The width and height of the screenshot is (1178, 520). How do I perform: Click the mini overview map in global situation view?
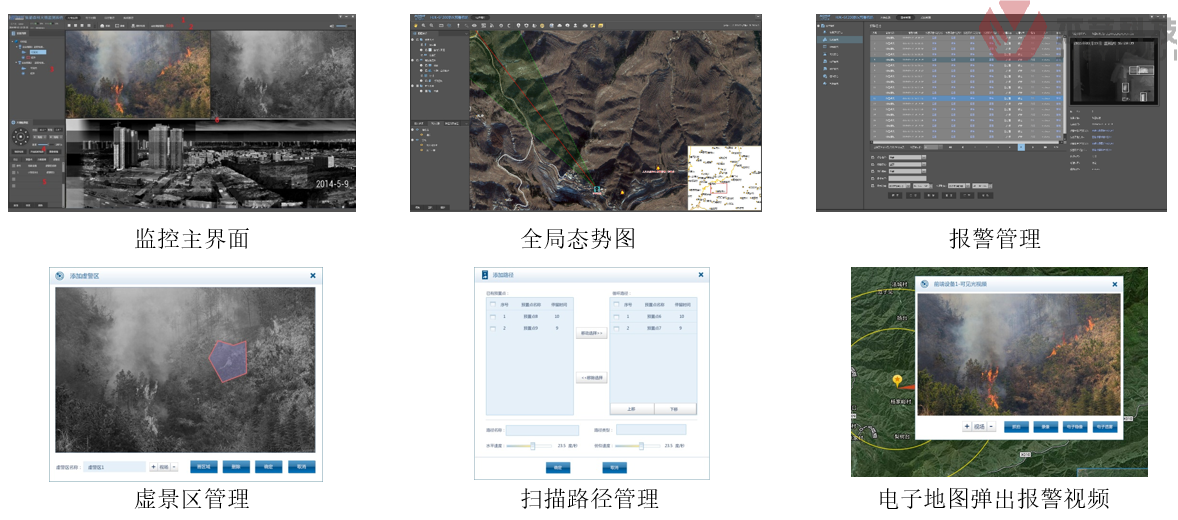tap(724, 177)
